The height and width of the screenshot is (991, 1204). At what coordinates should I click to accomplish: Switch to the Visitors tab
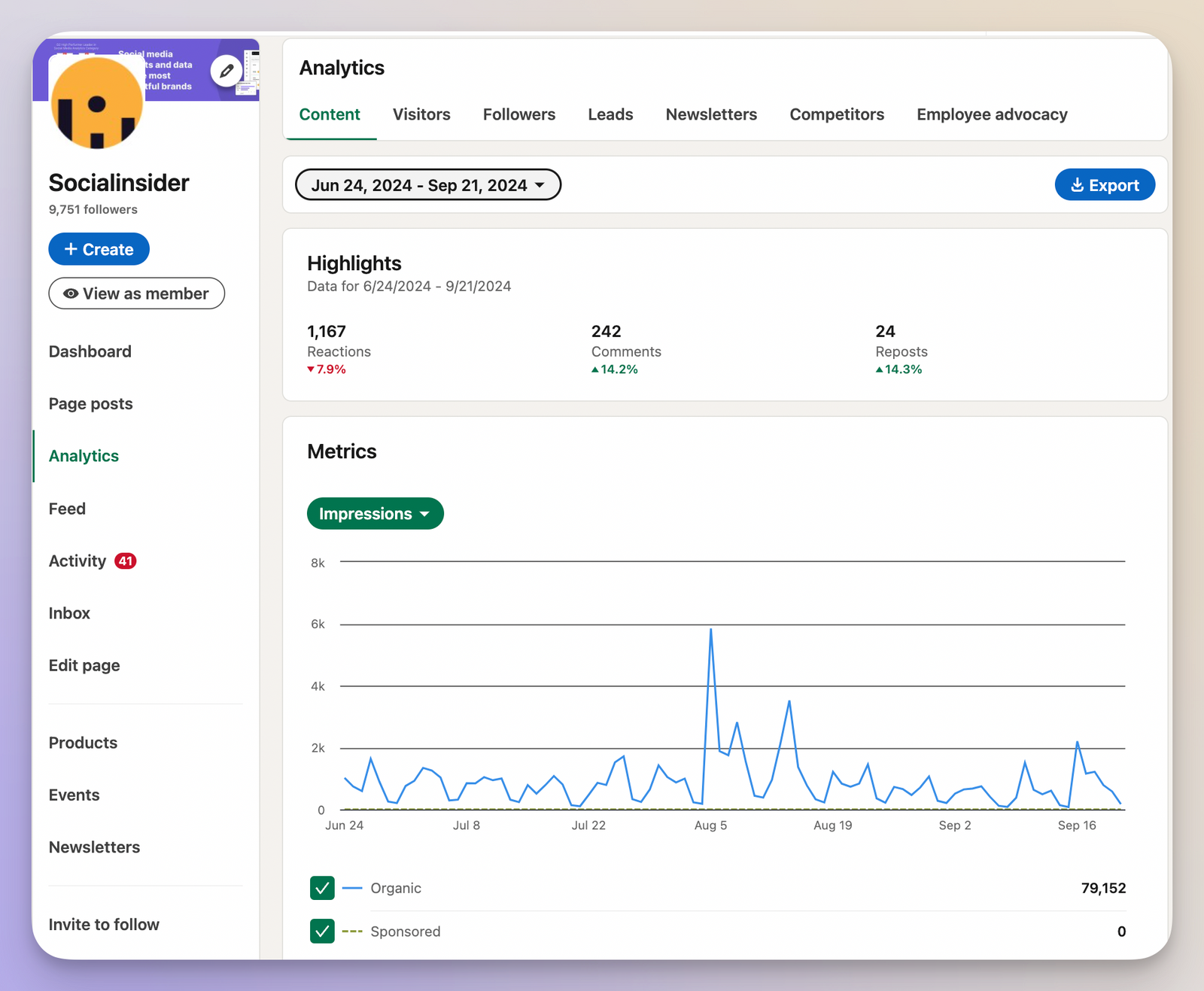421,114
